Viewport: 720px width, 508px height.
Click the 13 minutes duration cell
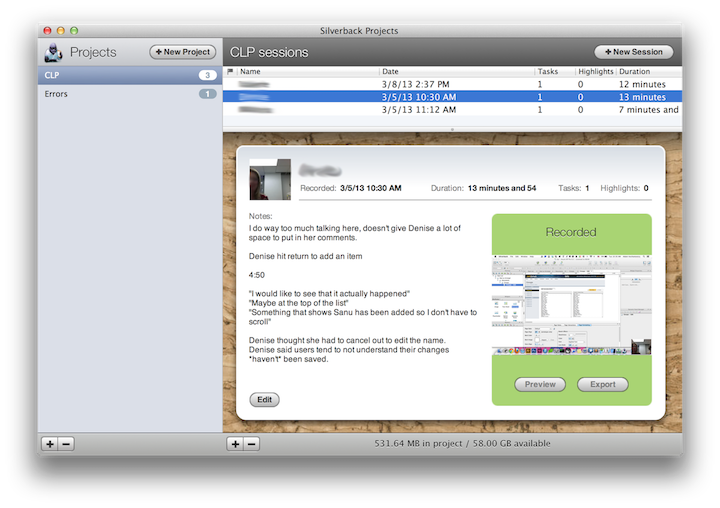click(x=642, y=97)
